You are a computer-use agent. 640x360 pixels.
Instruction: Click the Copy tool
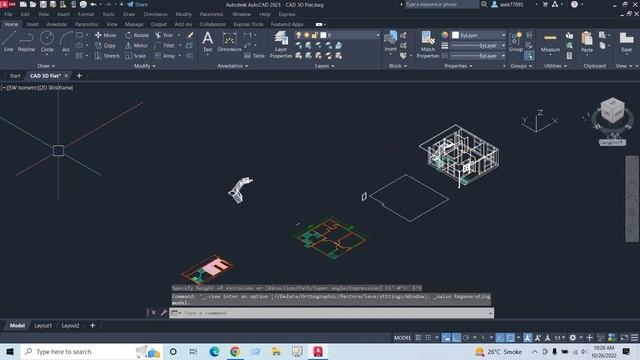point(106,46)
